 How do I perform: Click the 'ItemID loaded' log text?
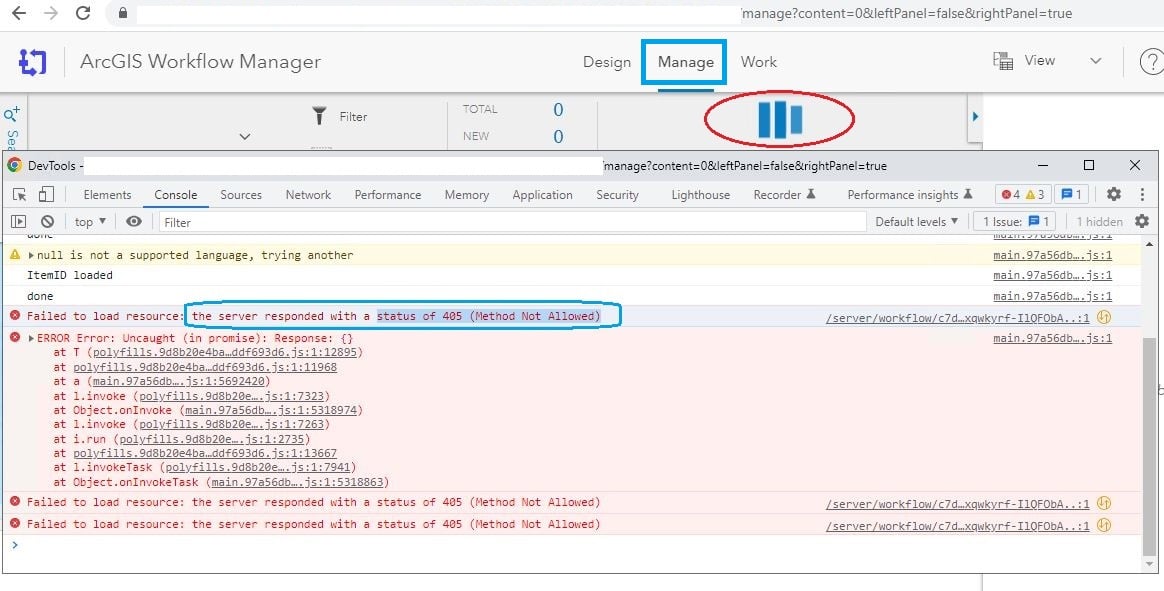(x=70, y=275)
